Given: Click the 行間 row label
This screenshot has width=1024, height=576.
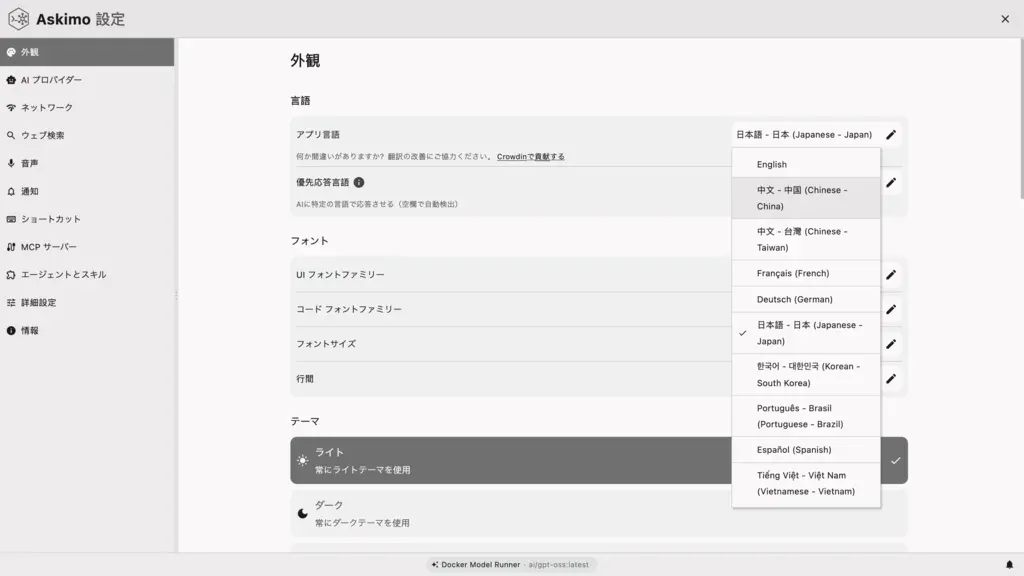Looking at the screenshot, I should coord(305,379).
